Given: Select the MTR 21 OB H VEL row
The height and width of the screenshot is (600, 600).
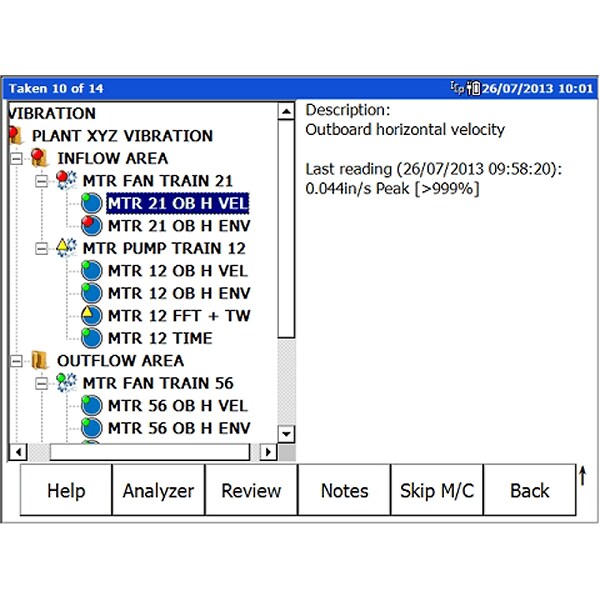Looking at the screenshot, I should (x=178, y=203).
